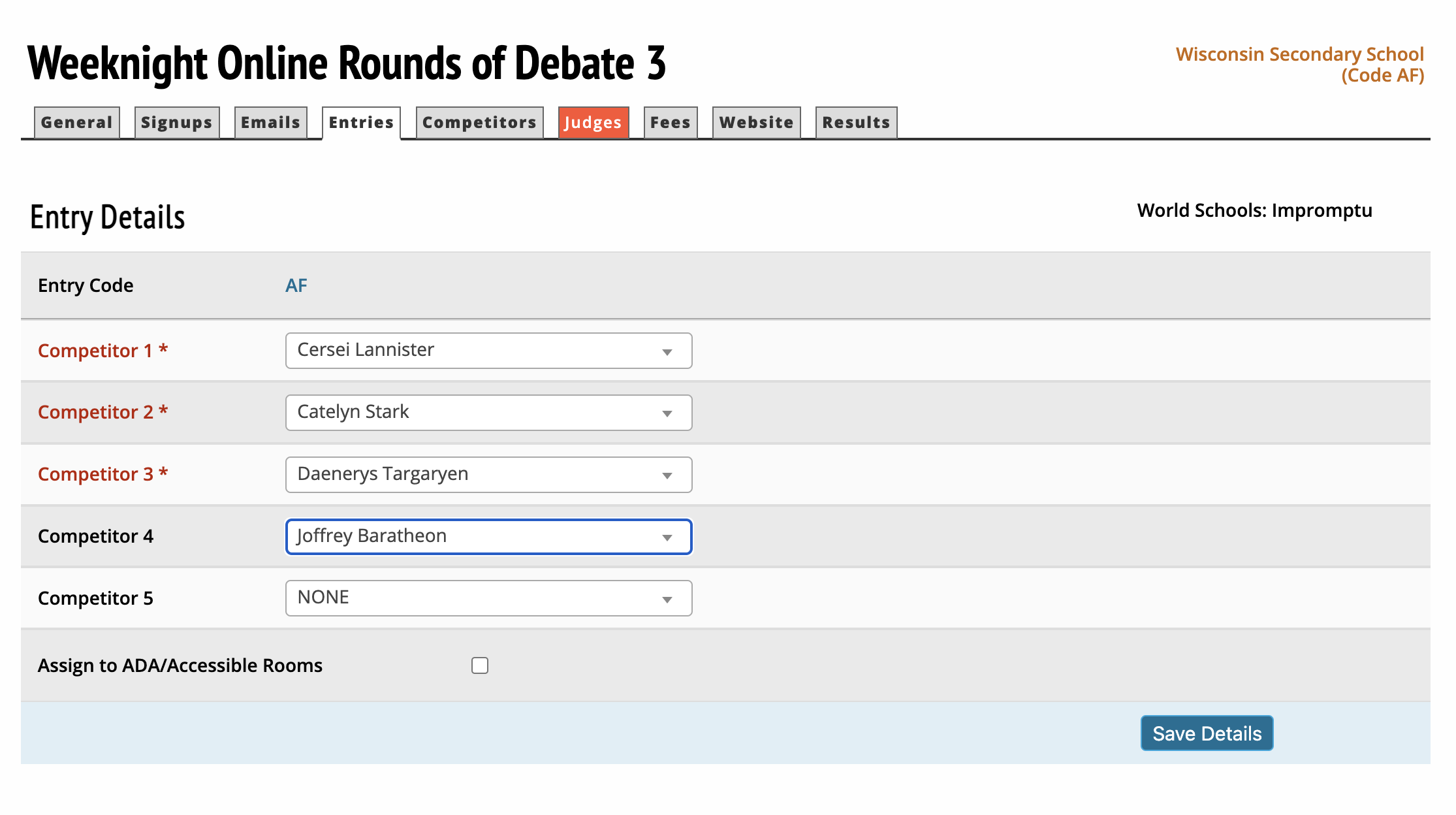
Task: Click the Wisconsin Secondary School link
Action: coord(1299,65)
